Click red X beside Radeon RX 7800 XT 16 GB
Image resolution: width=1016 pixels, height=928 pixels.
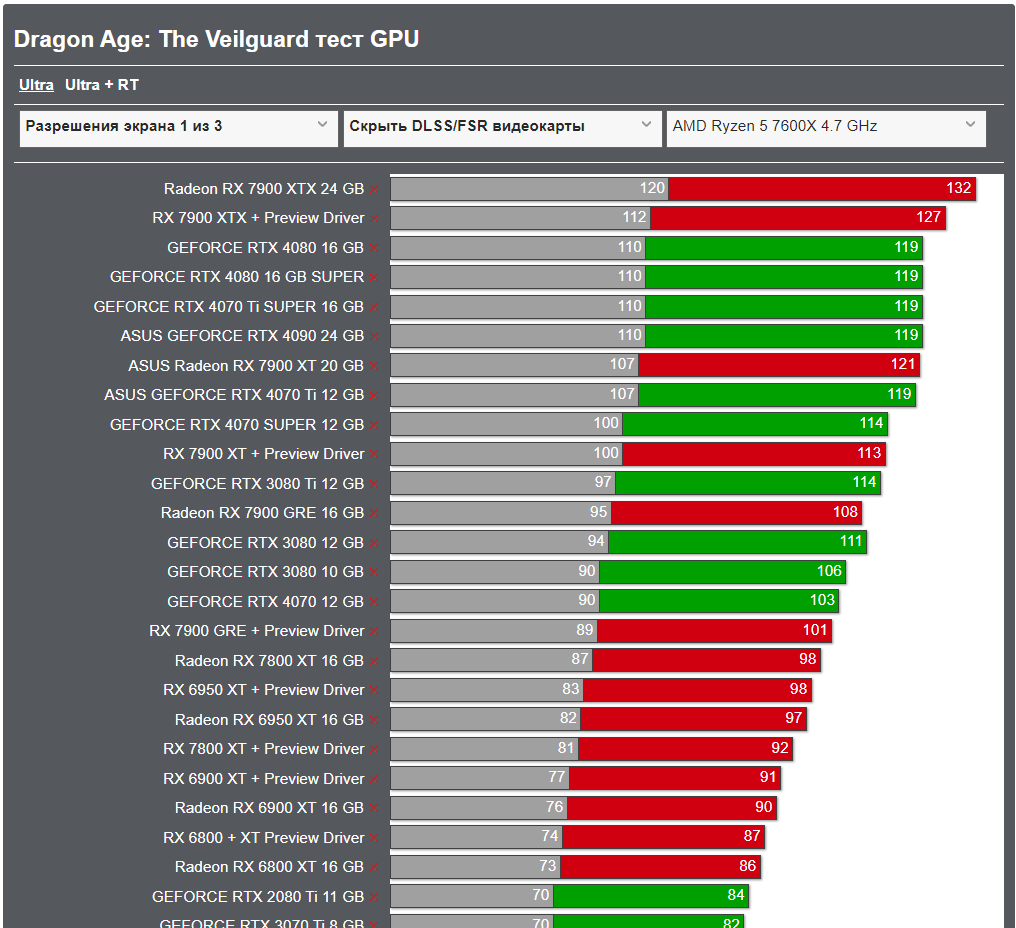click(374, 661)
